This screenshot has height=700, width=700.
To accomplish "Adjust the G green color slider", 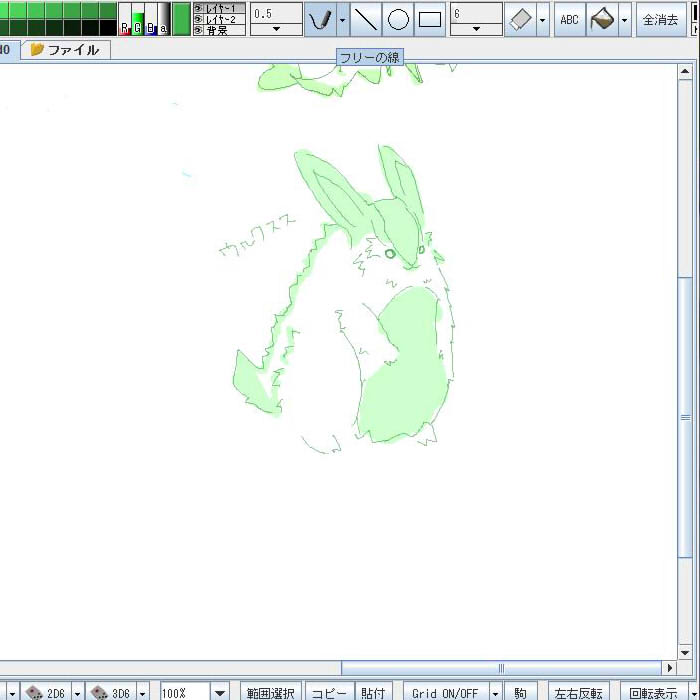I will (138, 19).
